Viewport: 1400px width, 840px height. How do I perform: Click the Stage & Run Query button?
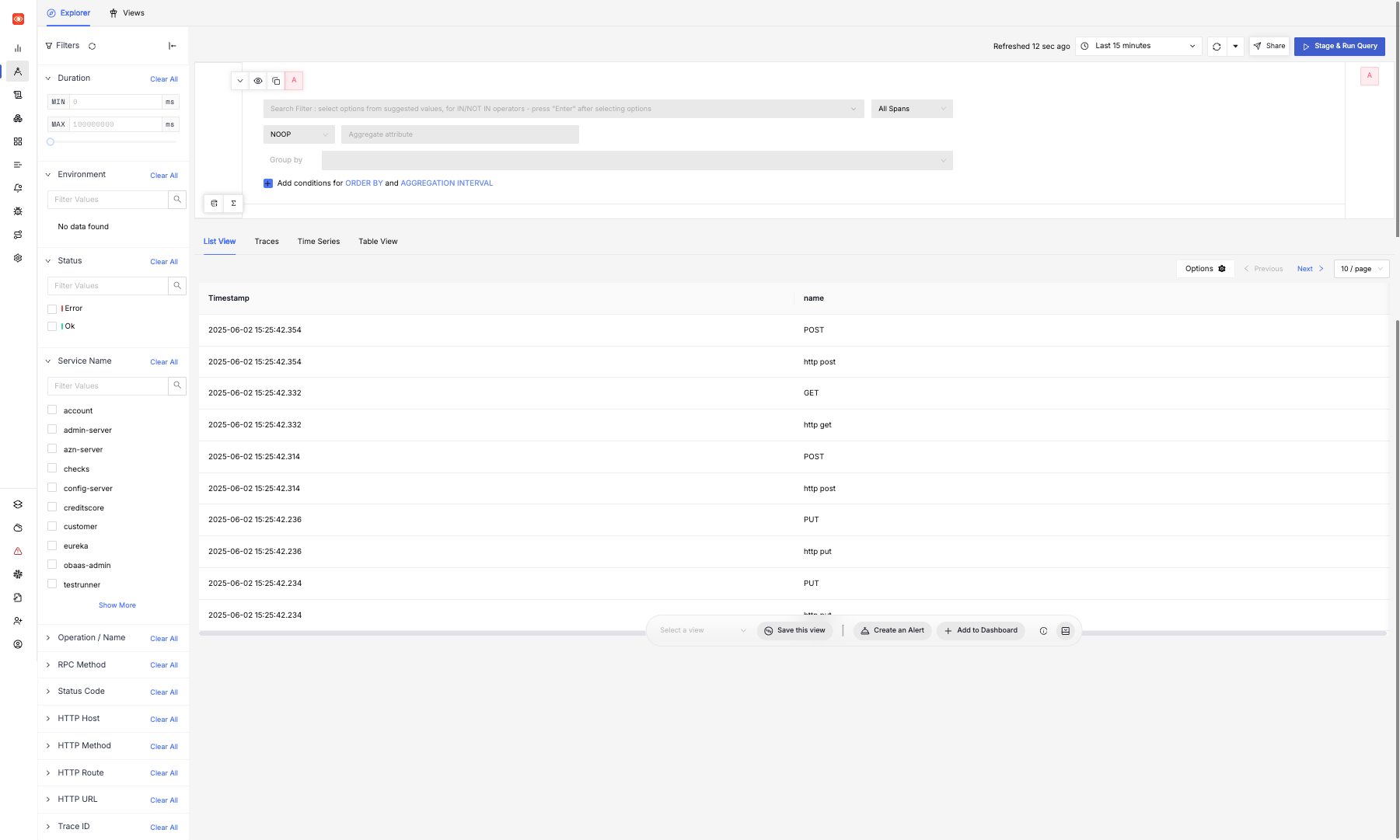tap(1339, 46)
